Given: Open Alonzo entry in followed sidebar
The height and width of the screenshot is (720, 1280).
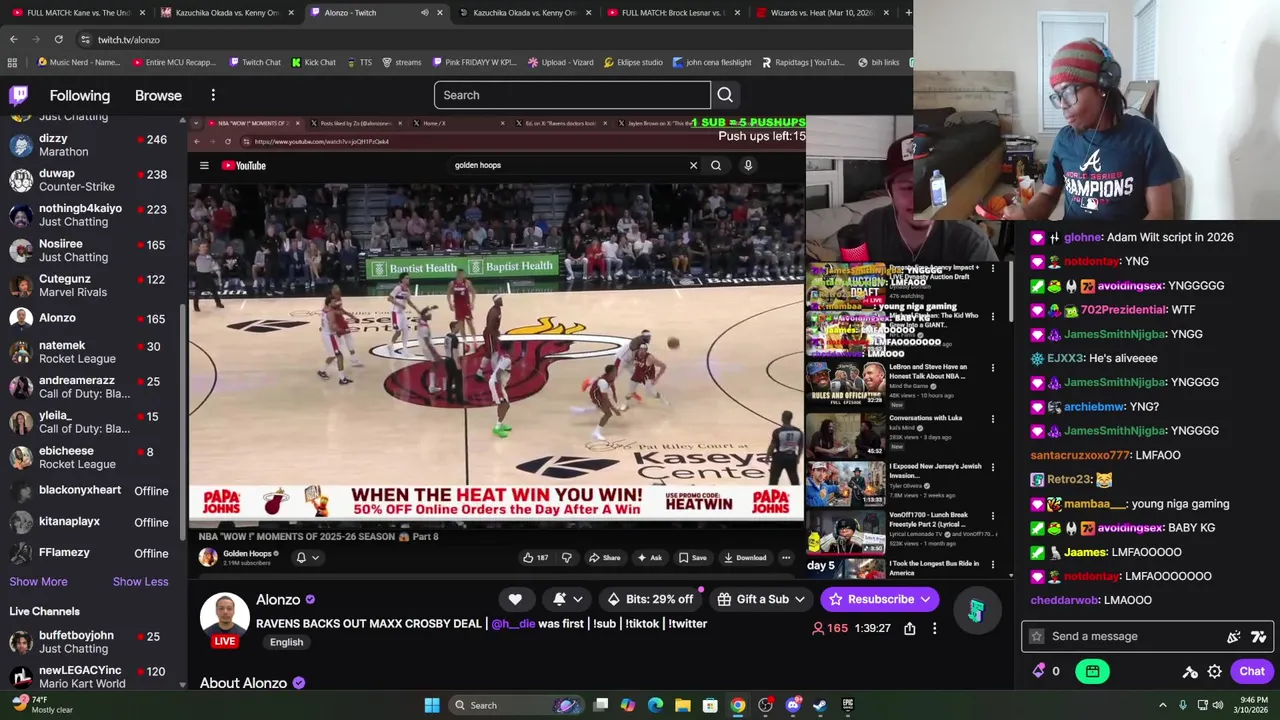Looking at the screenshot, I should click(90, 318).
